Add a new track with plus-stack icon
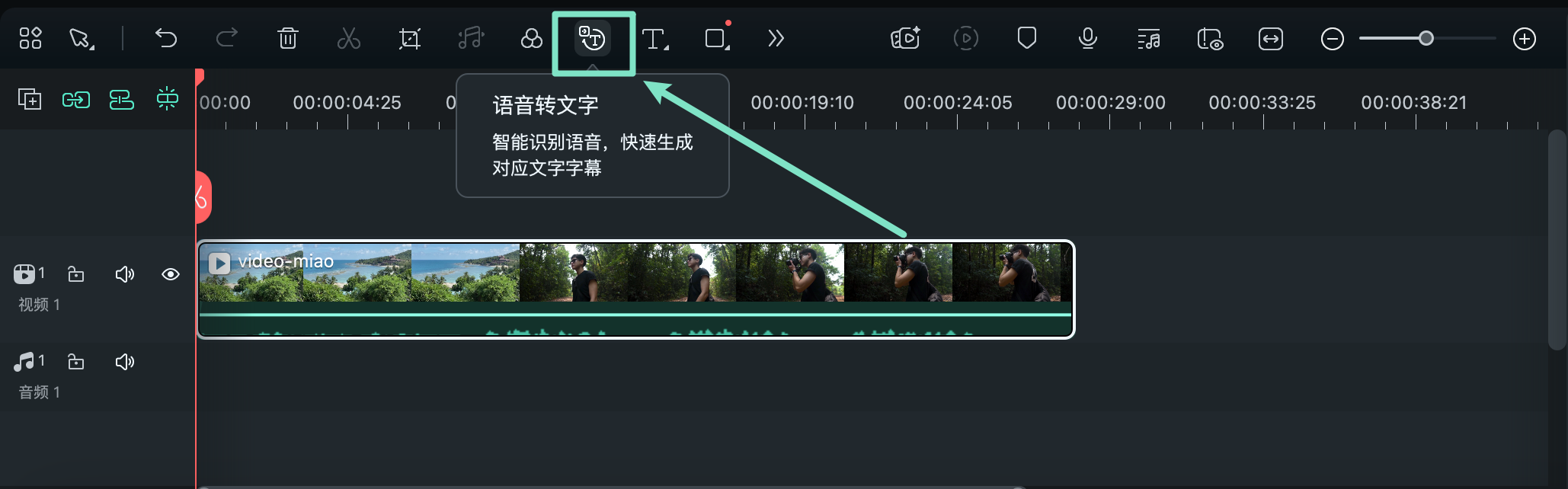 (30, 99)
